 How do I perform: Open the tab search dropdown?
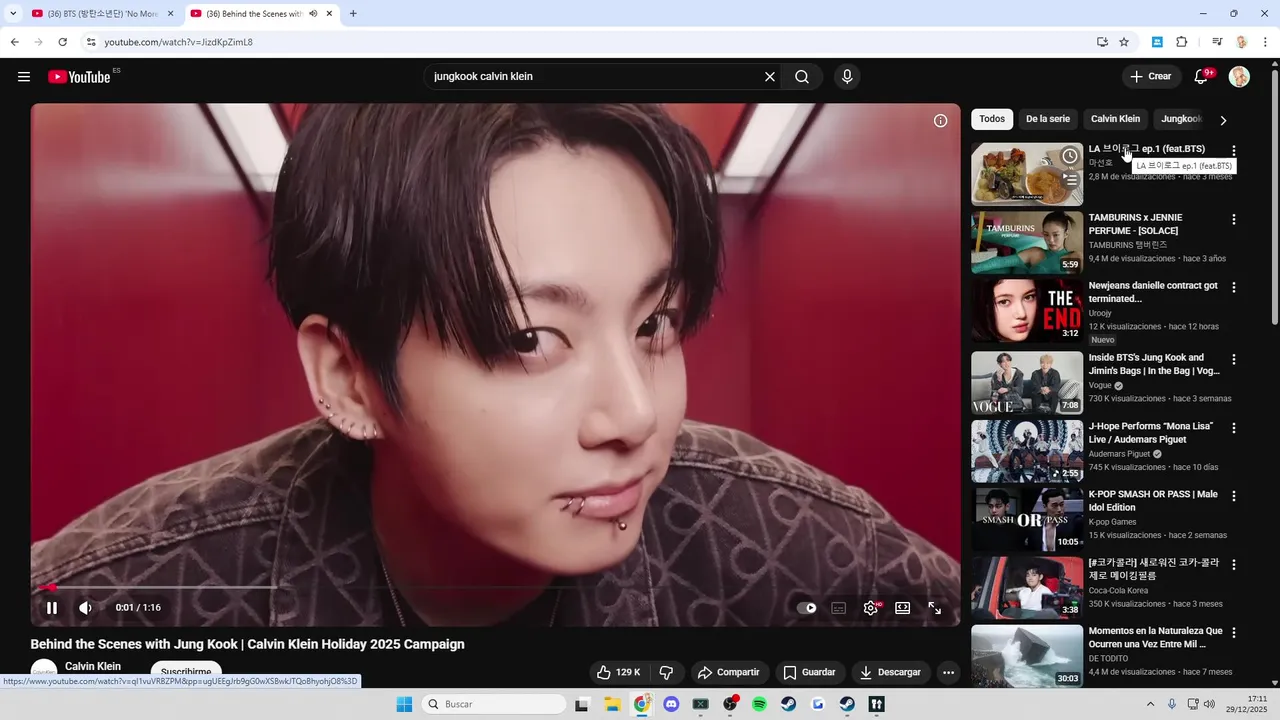tap(12, 14)
